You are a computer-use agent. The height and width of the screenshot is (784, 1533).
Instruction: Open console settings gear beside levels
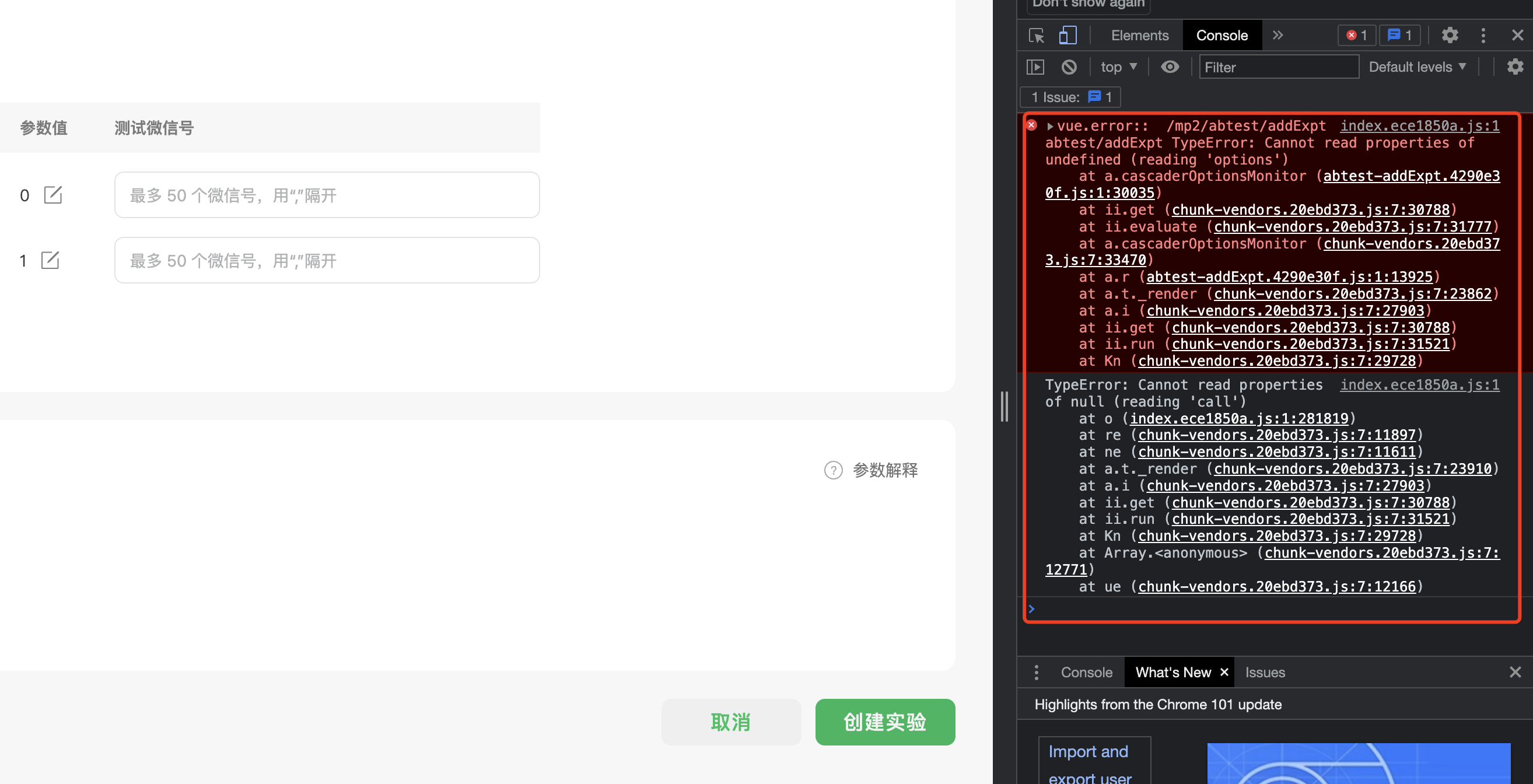pos(1514,67)
